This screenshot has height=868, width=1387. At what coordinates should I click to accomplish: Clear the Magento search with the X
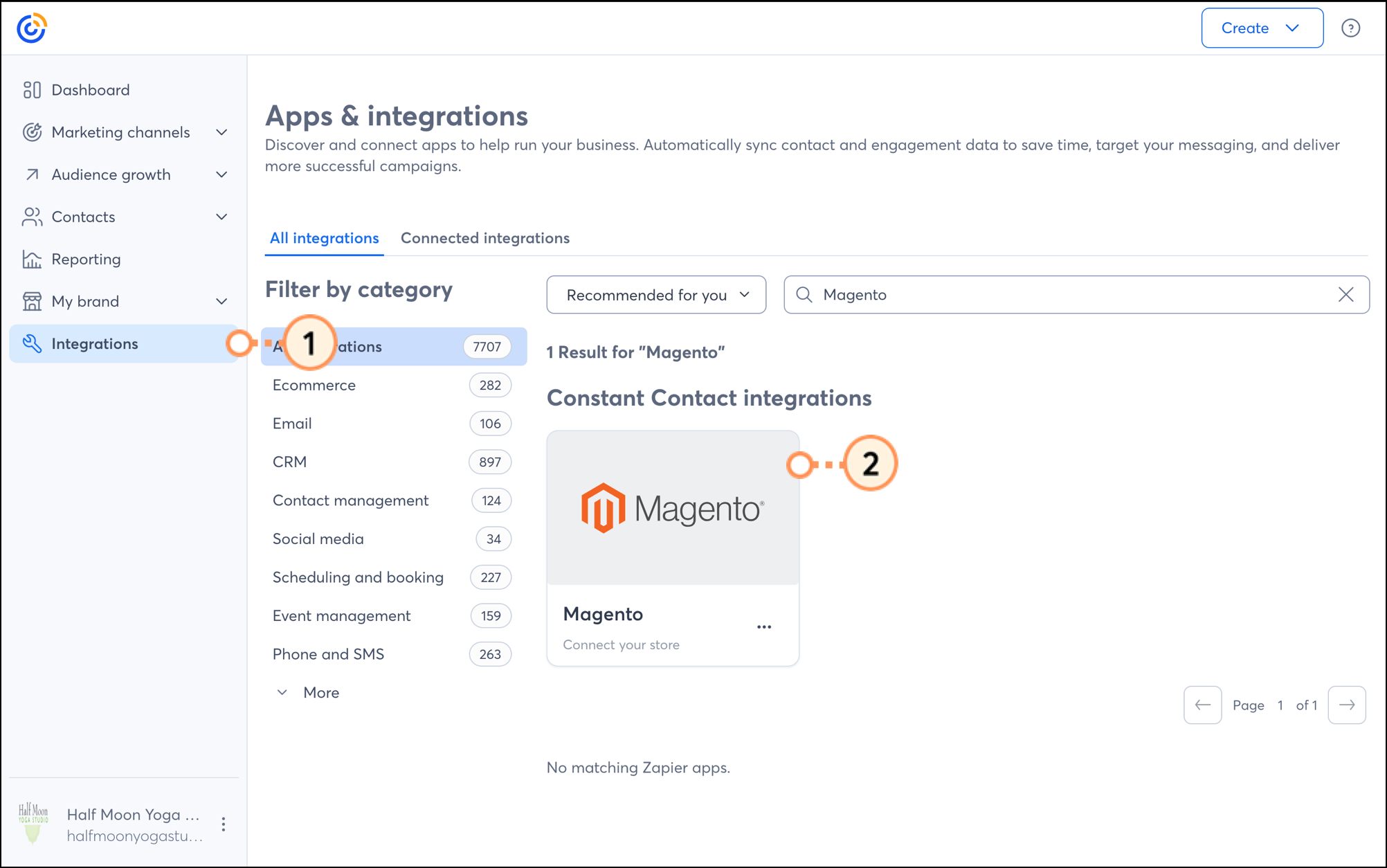point(1345,295)
